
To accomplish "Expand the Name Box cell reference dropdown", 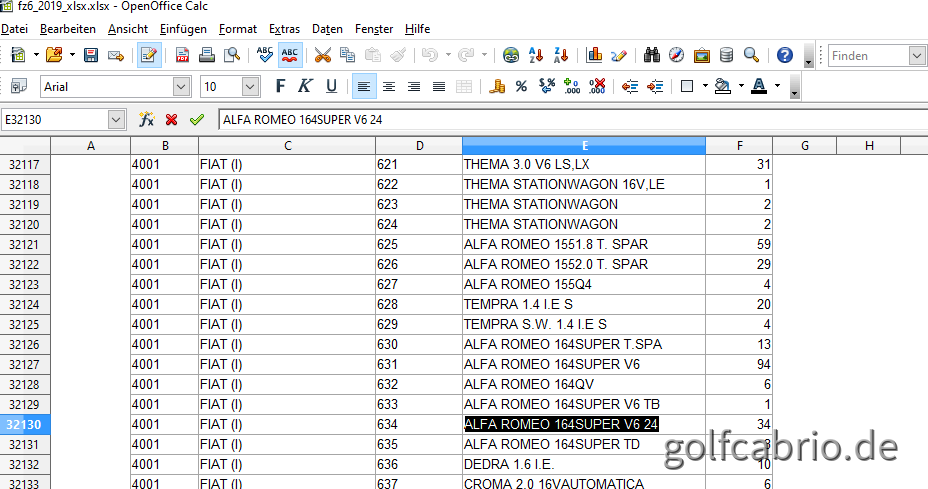I will point(116,119).
